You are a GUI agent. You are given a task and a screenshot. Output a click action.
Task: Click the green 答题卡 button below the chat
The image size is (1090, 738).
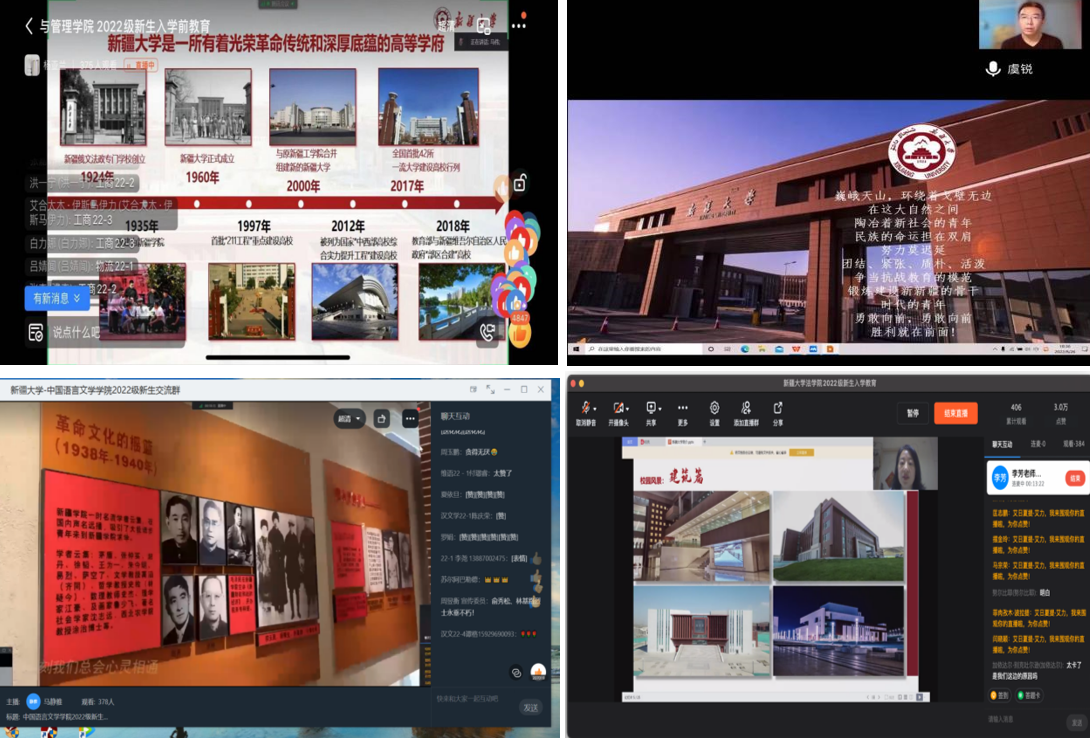click(x=1030, y=695)
